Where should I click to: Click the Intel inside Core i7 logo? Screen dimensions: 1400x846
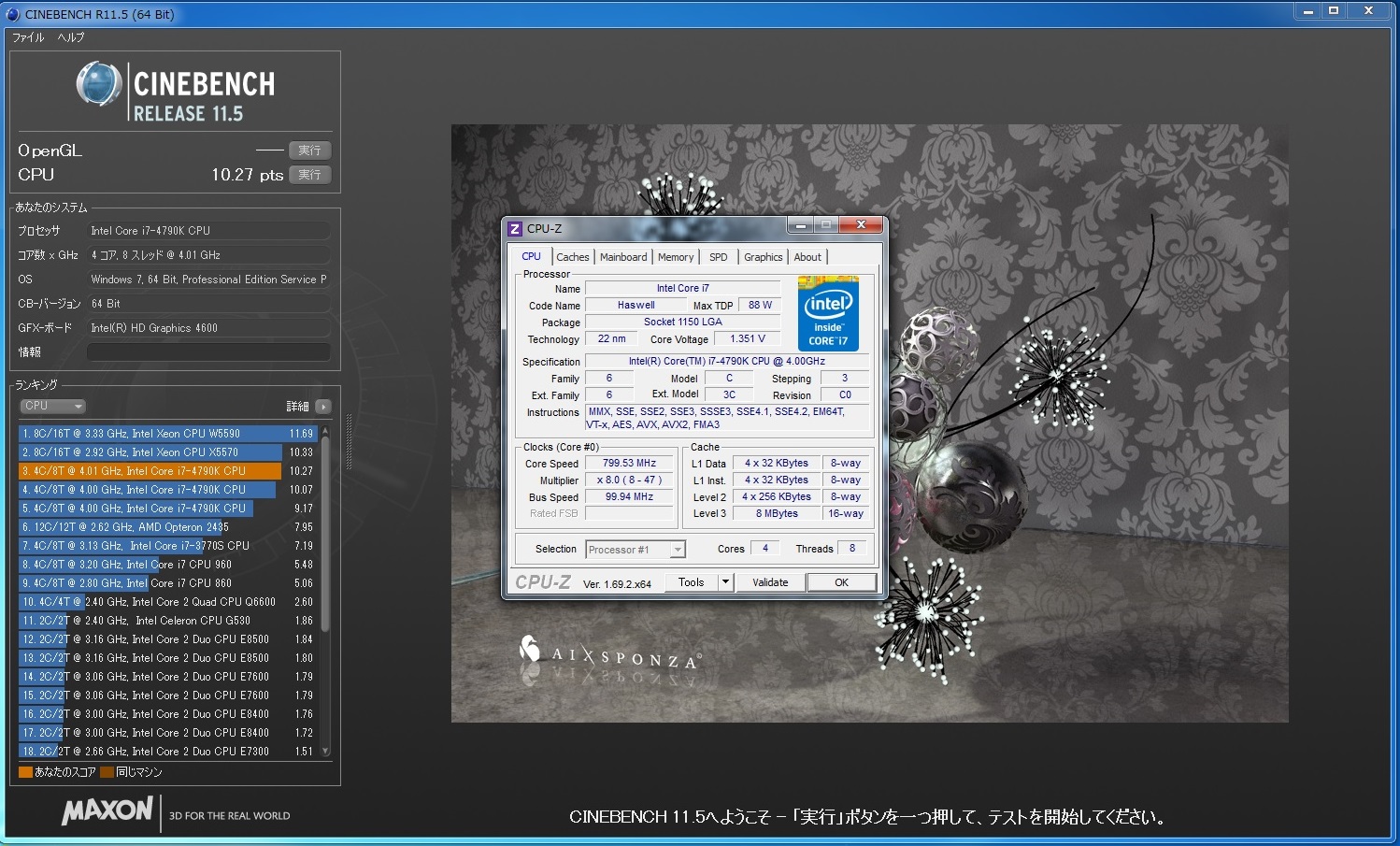pos(828,313)
